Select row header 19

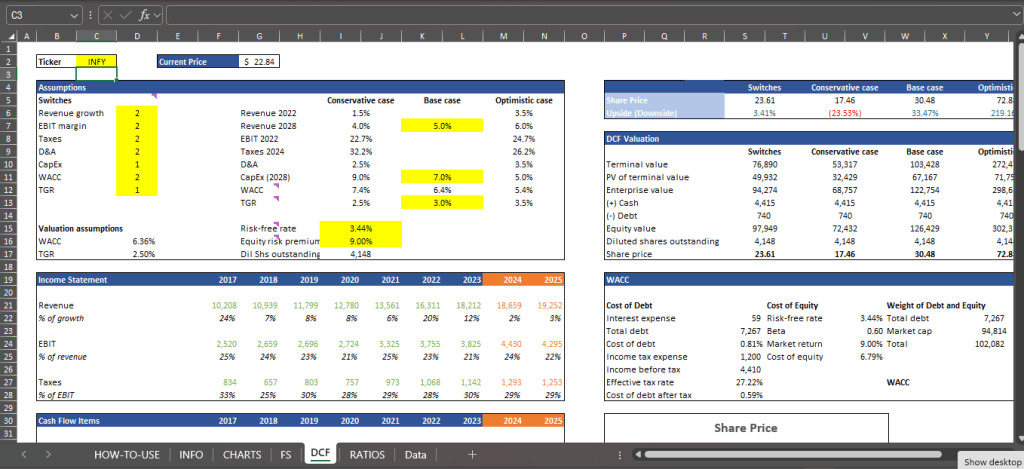[8, 280]
